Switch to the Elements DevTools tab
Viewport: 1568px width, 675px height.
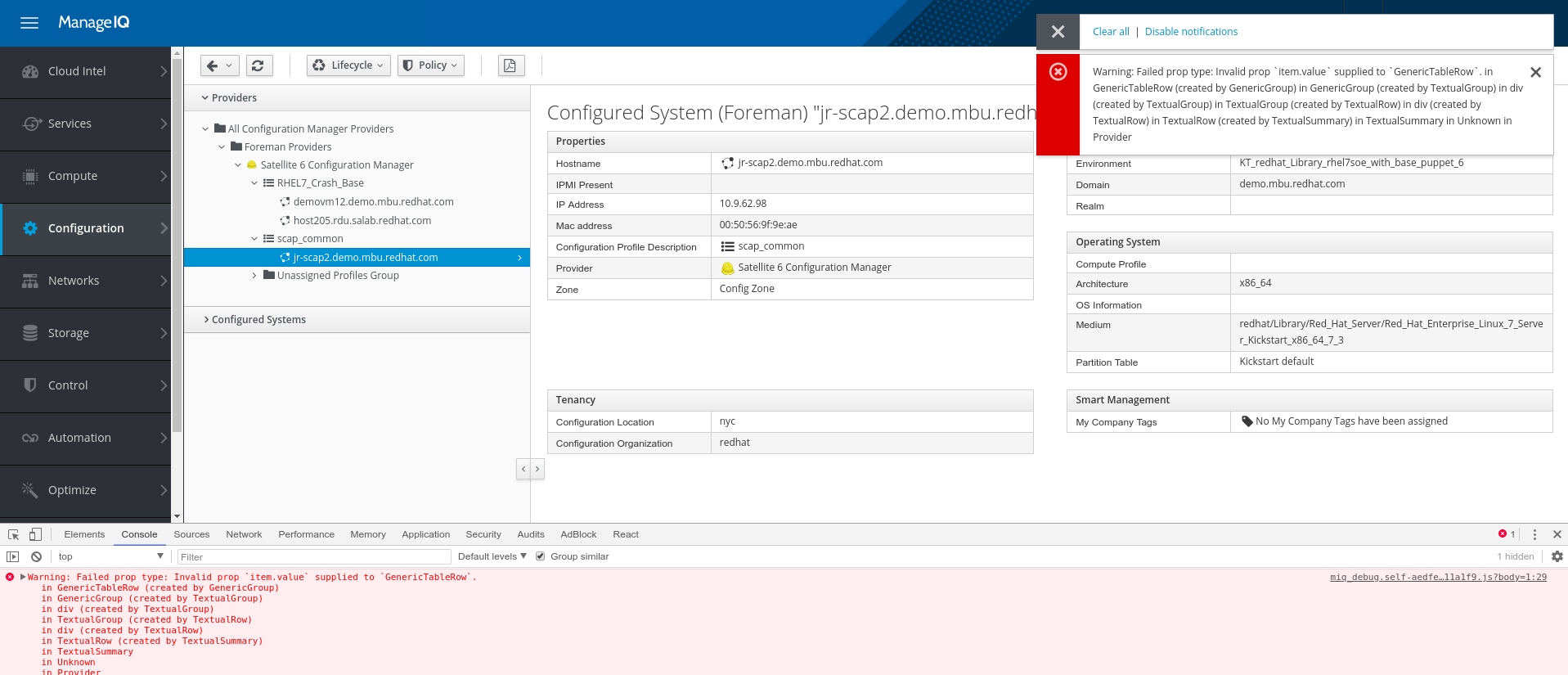(x=84, y=534)
